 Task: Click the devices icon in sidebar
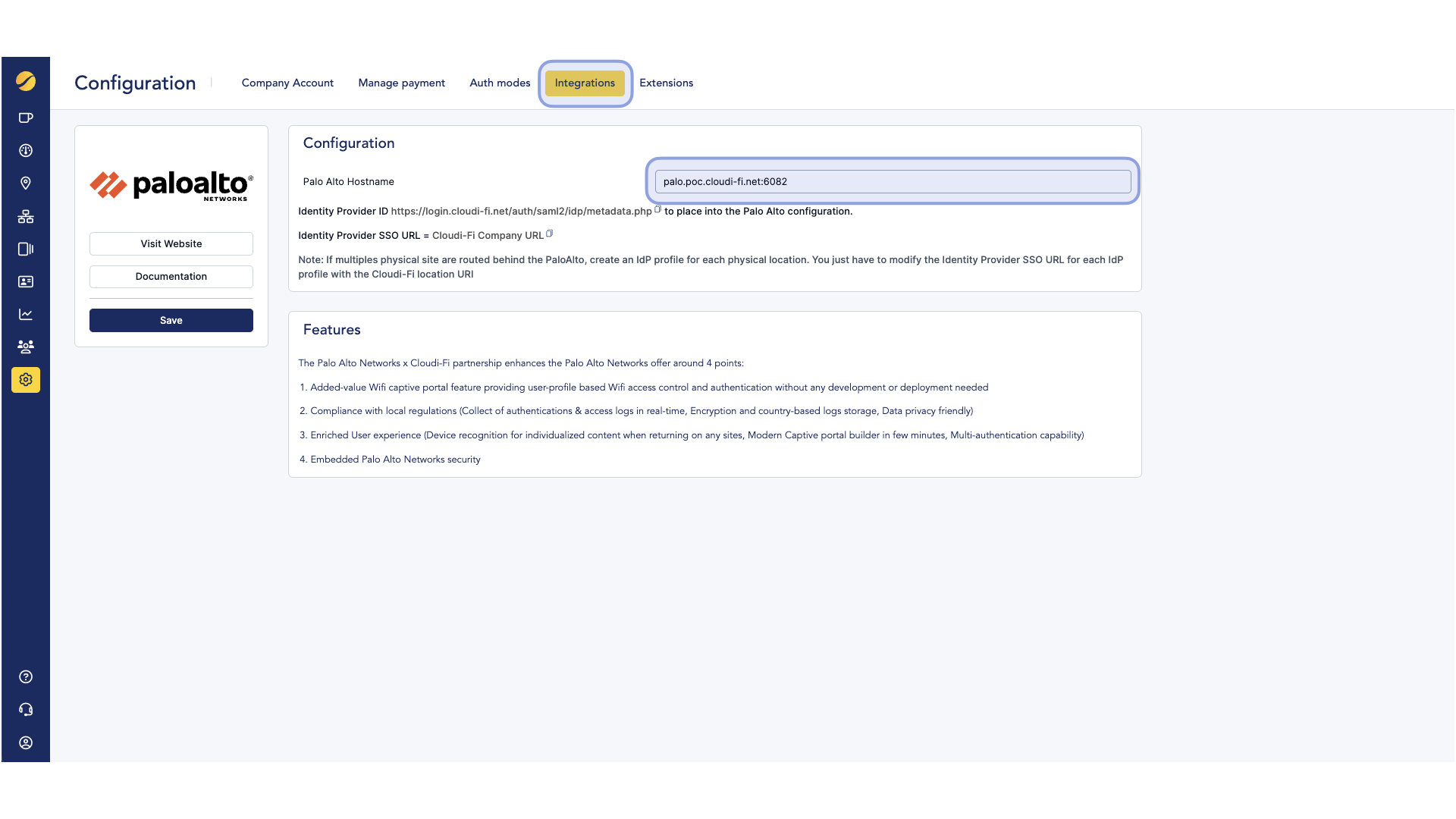pyautogui.click(x=26, y=249)
